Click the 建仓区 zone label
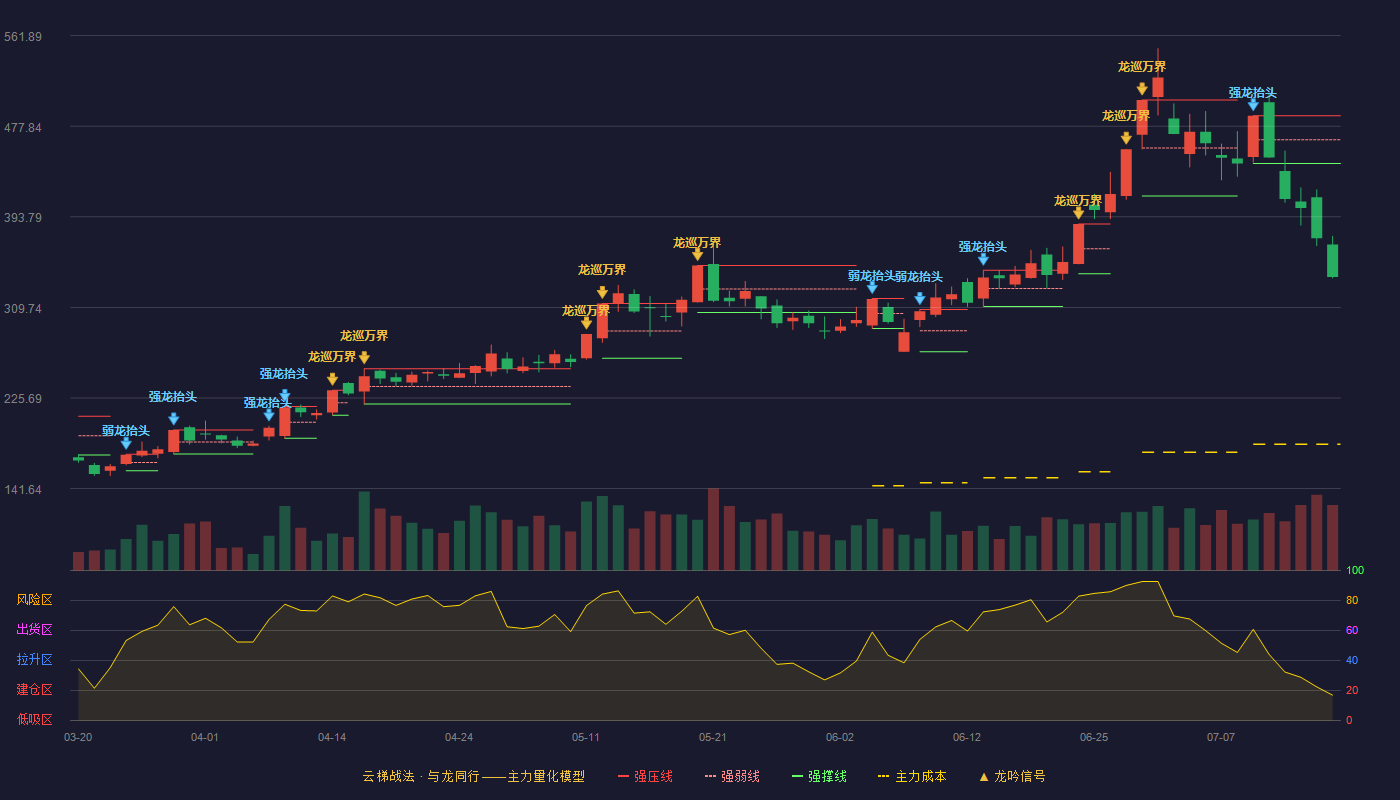 tap(34, 690)
